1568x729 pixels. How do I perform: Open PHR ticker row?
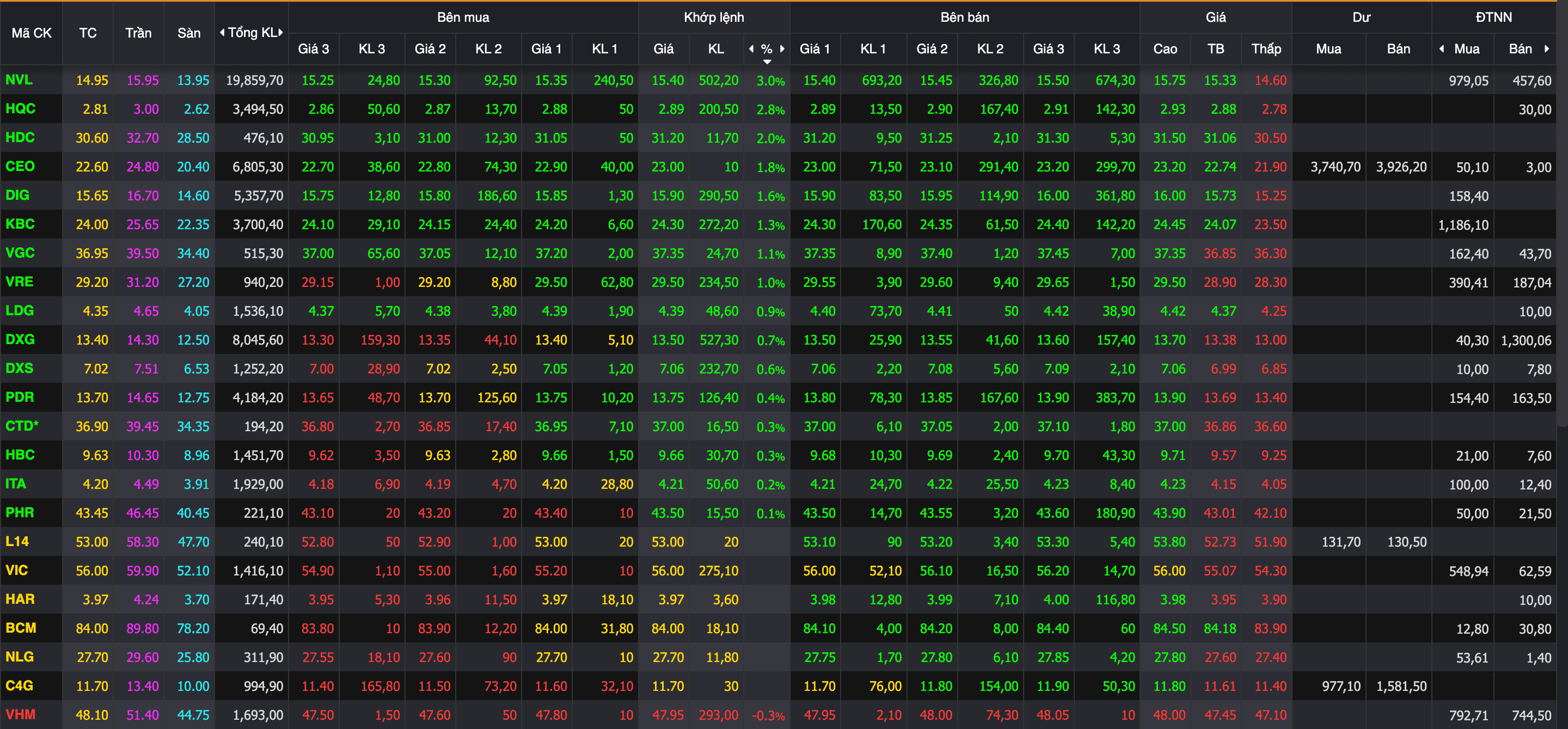pos(20,512)
